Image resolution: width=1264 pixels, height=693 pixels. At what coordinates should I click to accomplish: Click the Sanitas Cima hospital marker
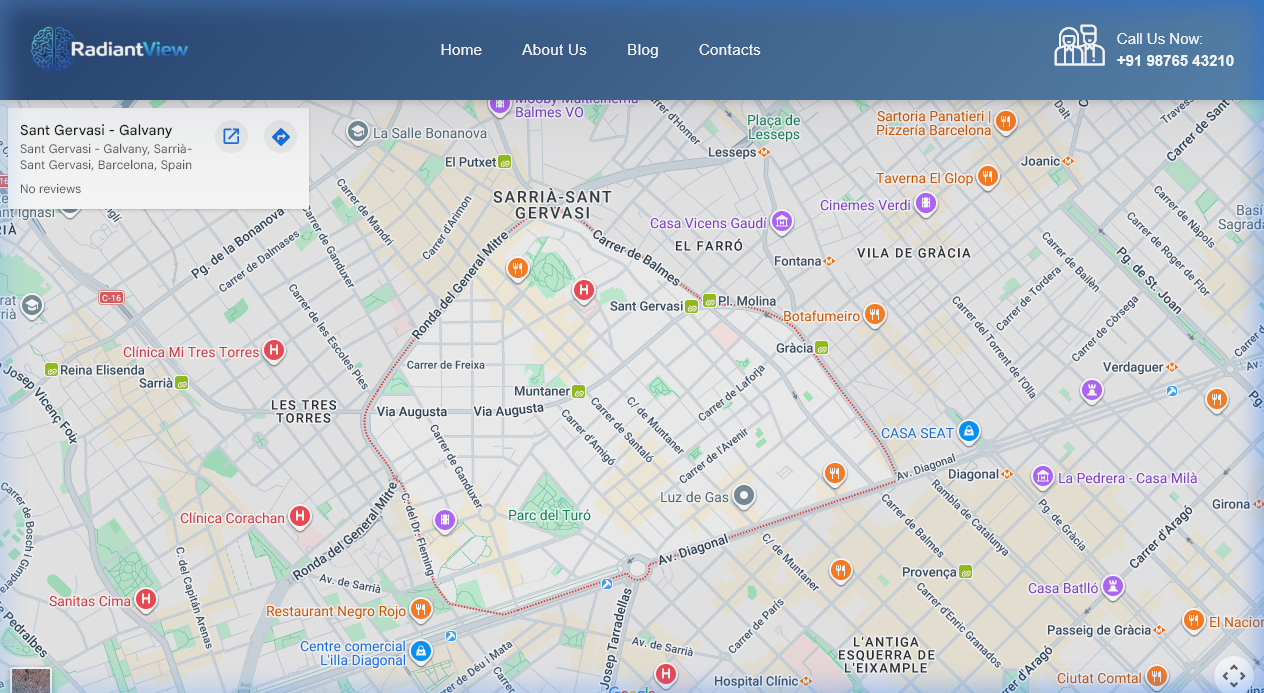pyautogui.click(x=146, y=600)
